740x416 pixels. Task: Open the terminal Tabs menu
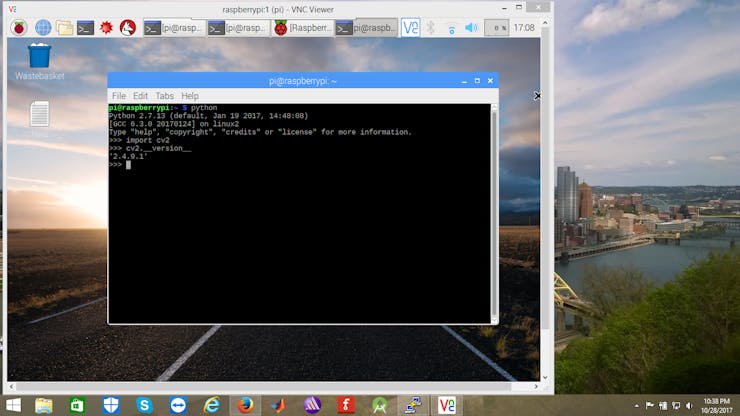click(164, 96)
